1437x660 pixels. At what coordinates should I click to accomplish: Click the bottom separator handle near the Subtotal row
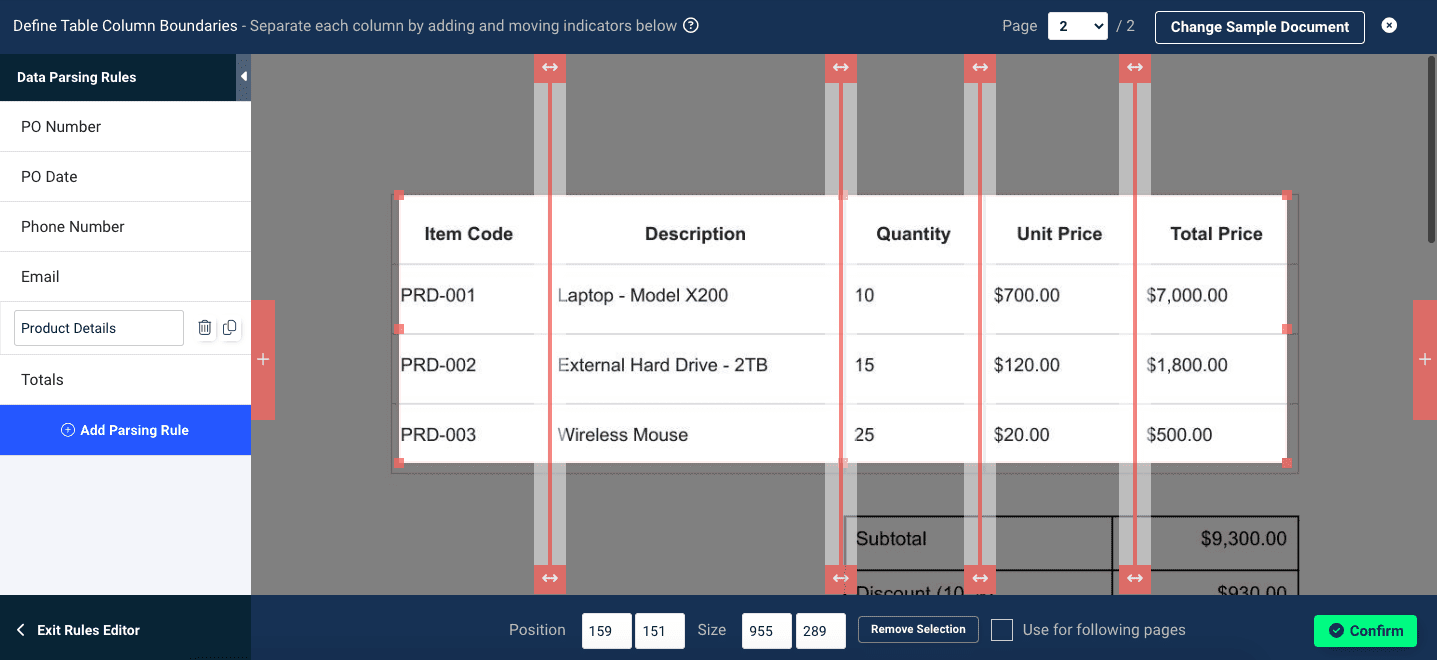click(x=841, y=578)
